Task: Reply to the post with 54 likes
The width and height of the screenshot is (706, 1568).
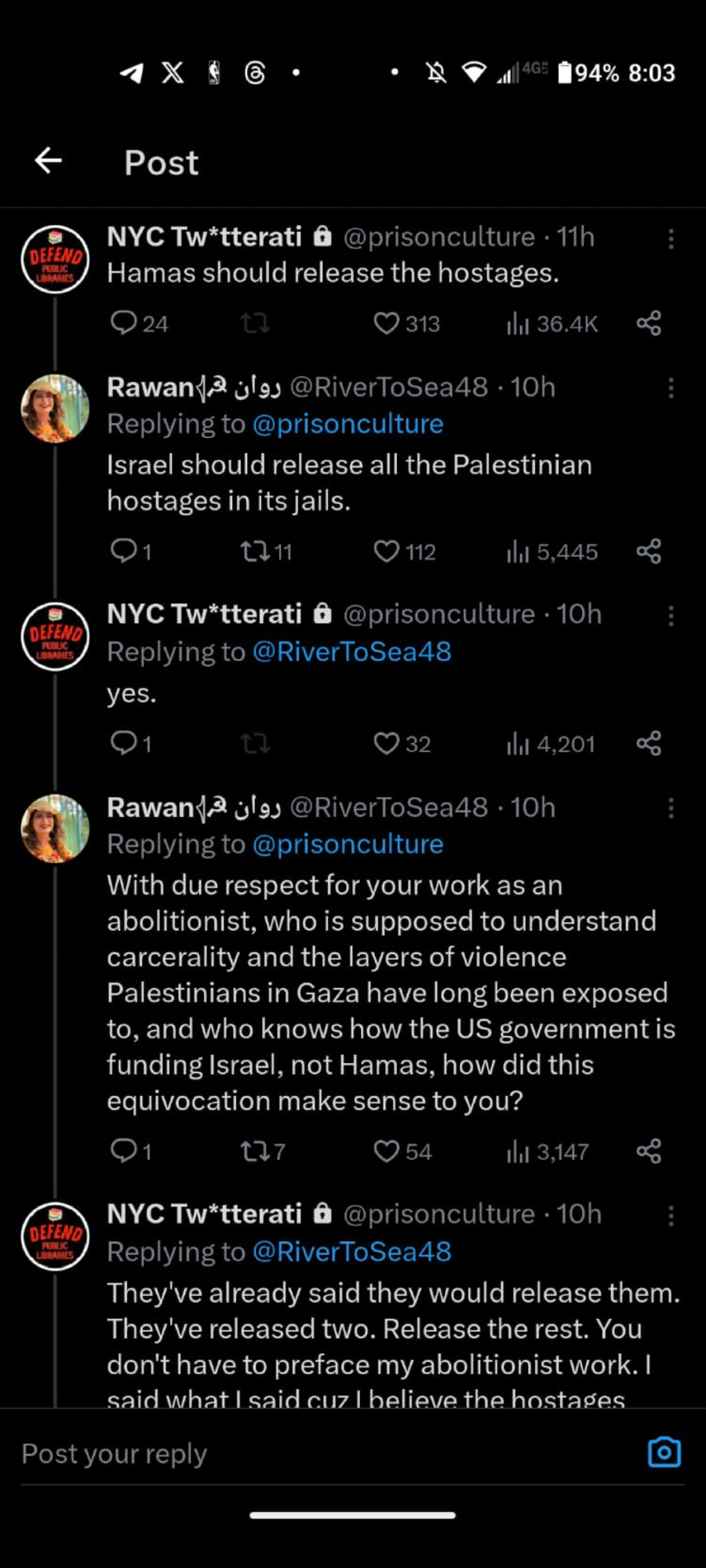Action: point(124,1151)
